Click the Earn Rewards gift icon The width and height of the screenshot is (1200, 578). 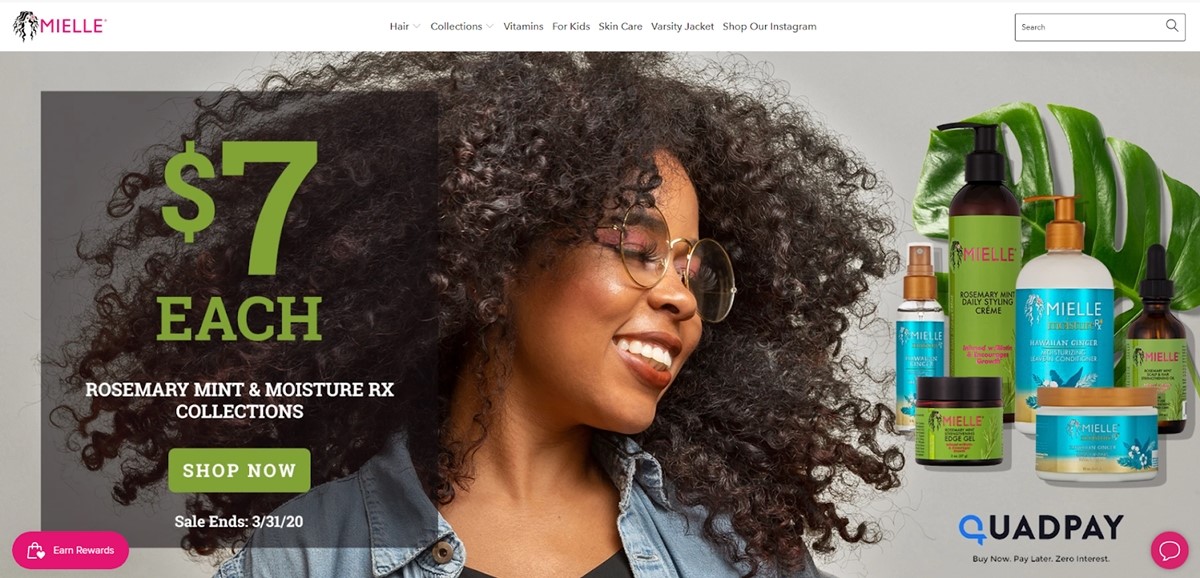[36, 550]
